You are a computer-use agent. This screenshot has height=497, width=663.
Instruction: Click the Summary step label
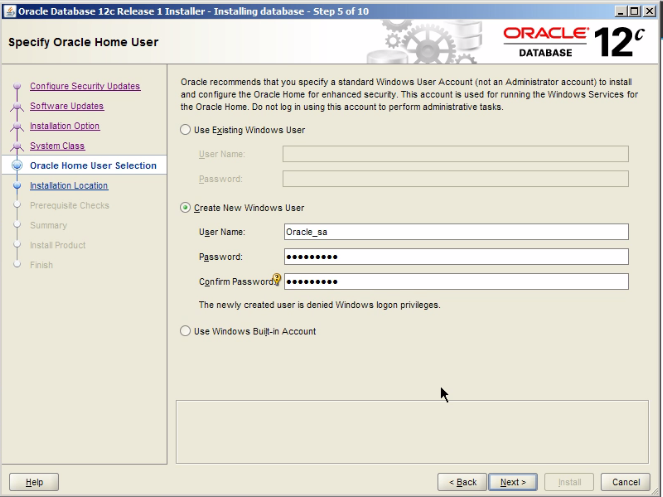(48, 225)
